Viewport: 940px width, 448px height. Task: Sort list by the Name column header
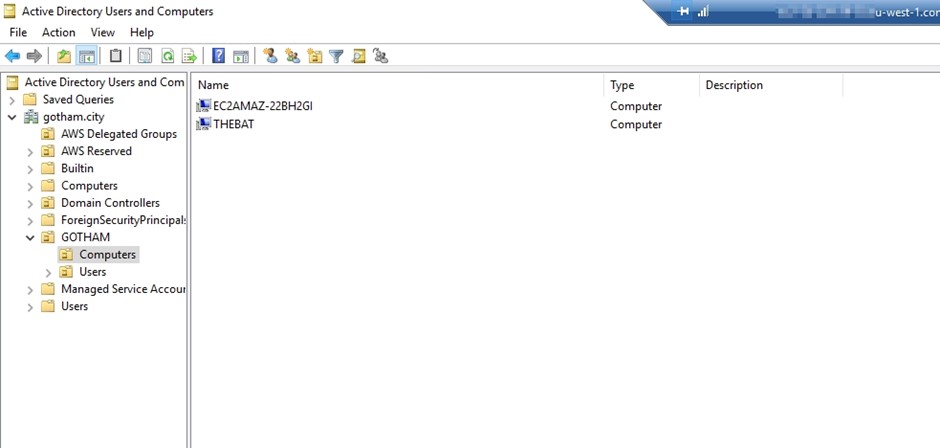click(399, 85)
